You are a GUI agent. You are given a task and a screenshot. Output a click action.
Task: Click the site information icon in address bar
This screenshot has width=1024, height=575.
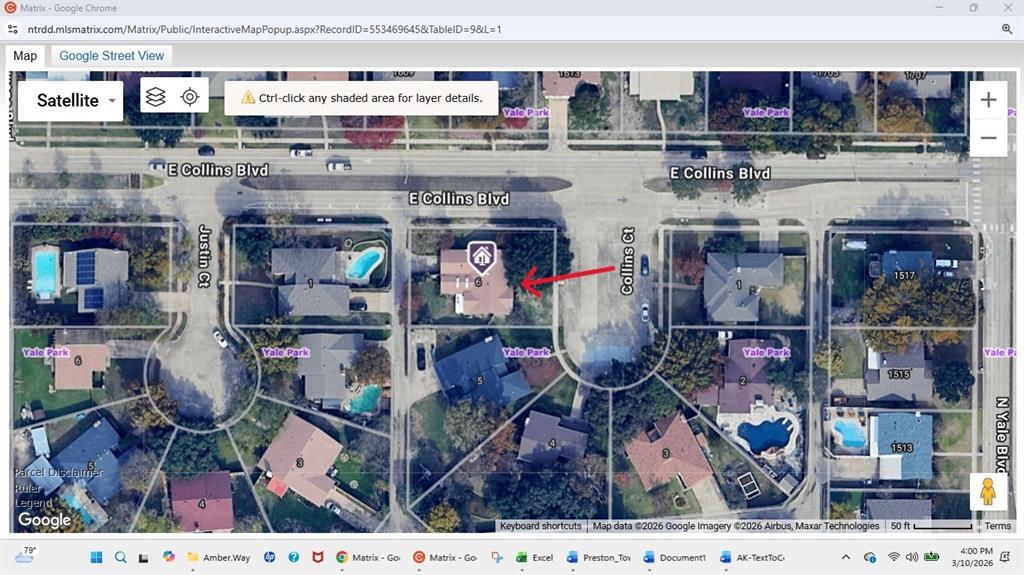click(13, 29)
